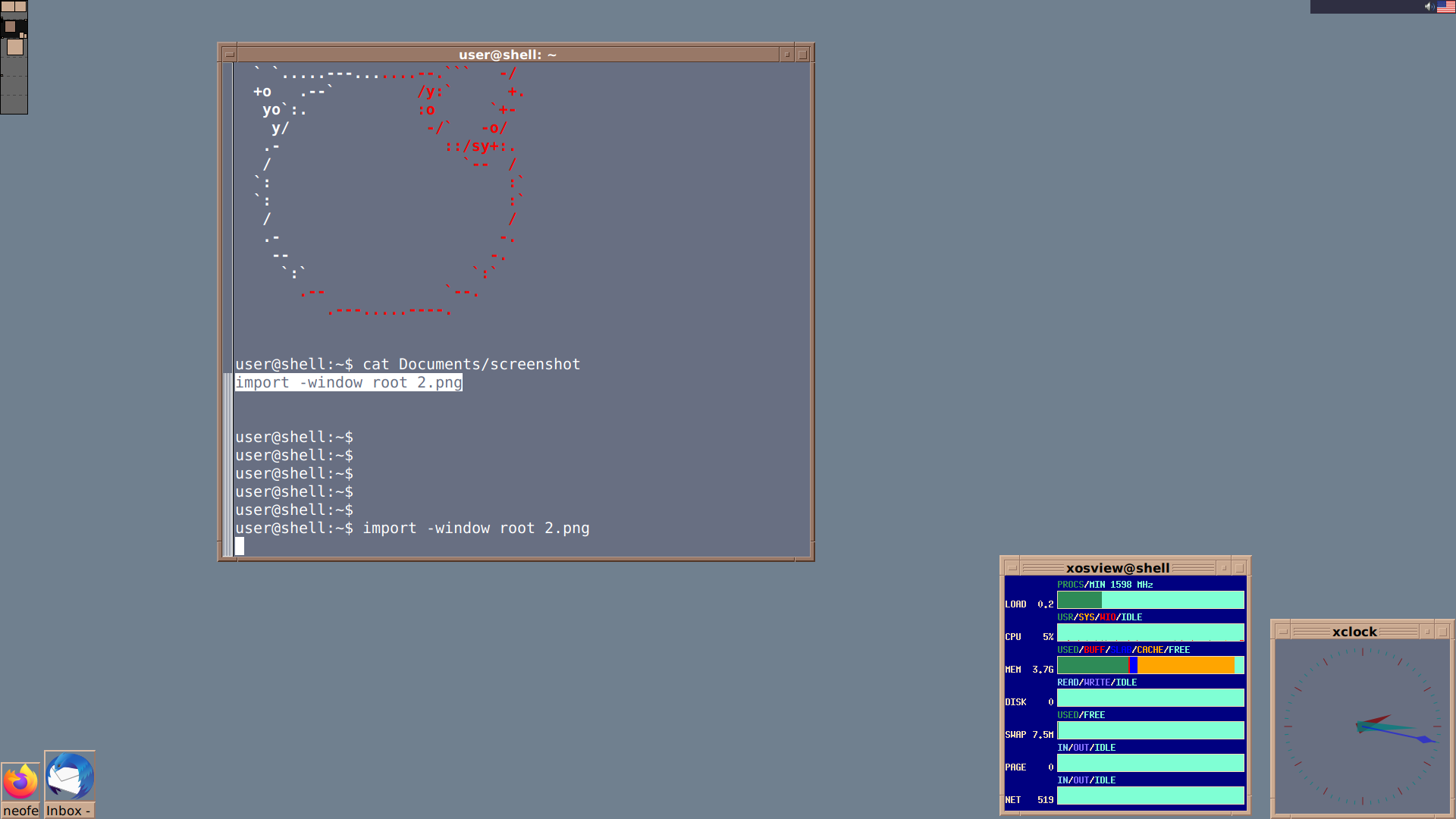This screenshot has height=819, width=1456.
Task: Select the active second desktop in pager
Action: point(14,27)
